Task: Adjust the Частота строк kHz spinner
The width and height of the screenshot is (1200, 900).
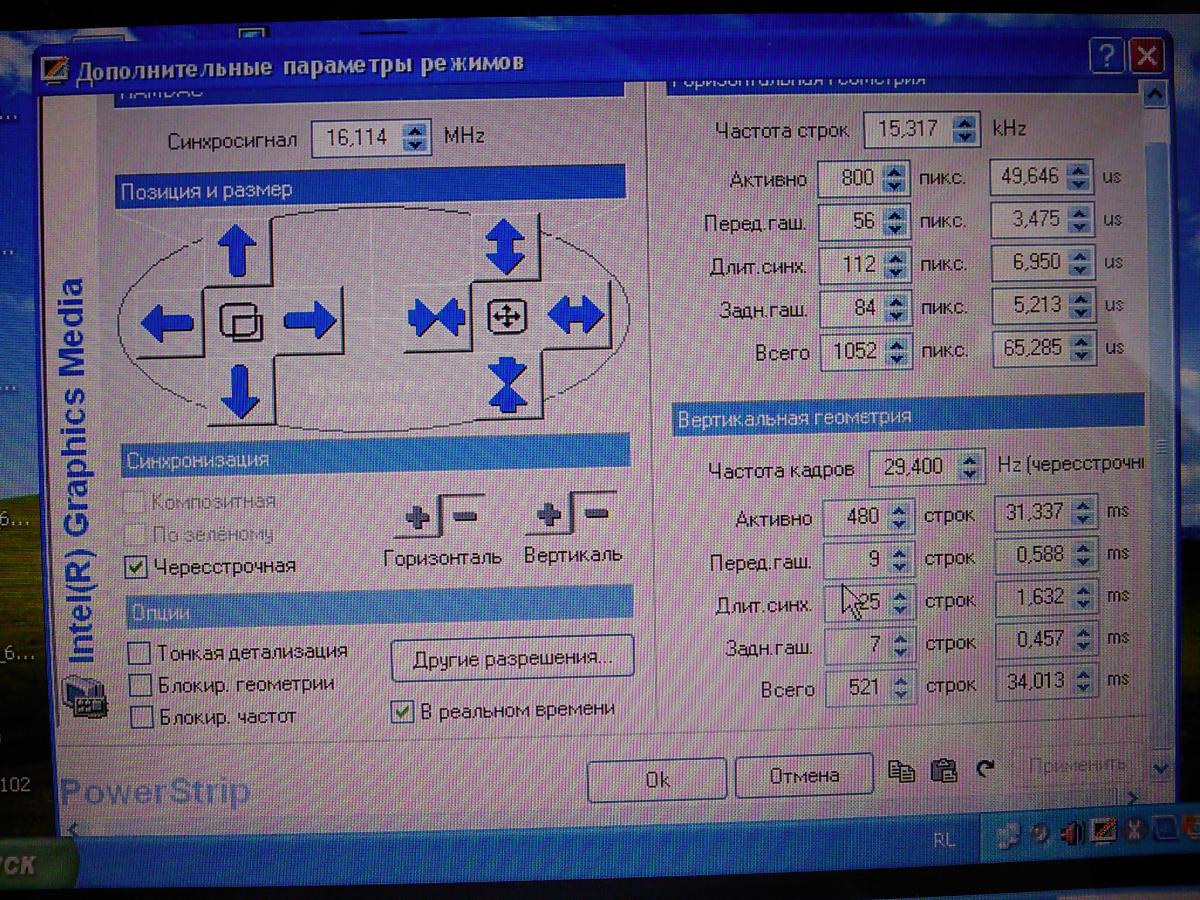Action: pos(964,130)
